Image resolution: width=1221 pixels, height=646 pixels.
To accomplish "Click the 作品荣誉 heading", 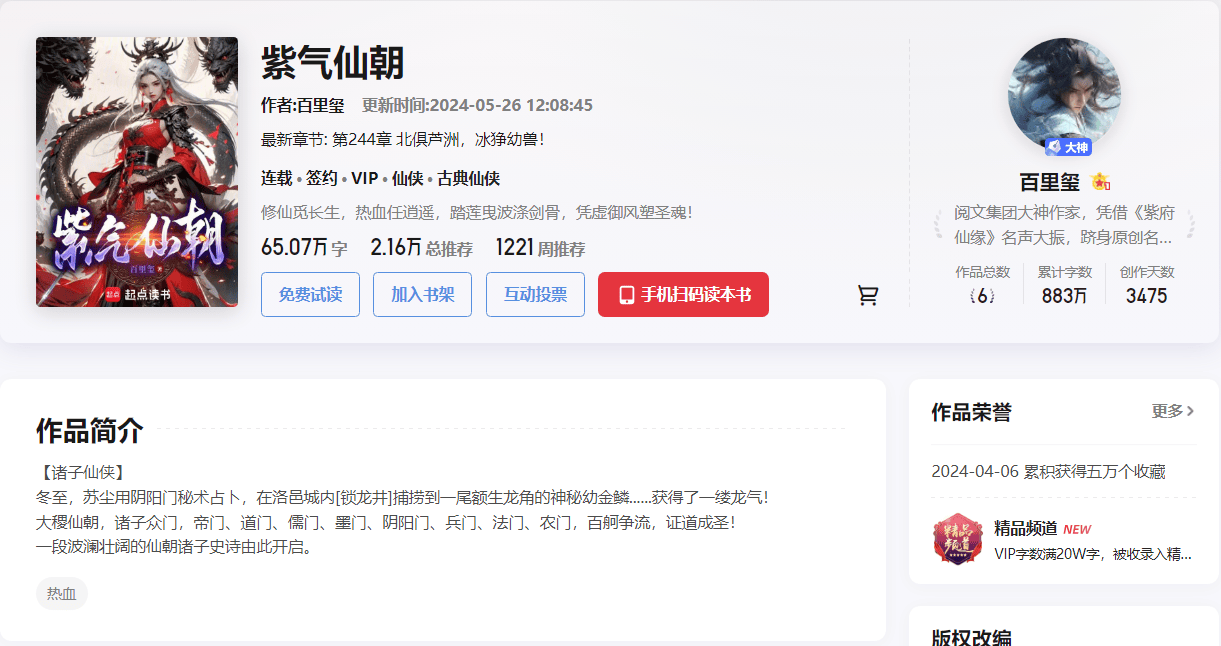I will pos(971,412).
